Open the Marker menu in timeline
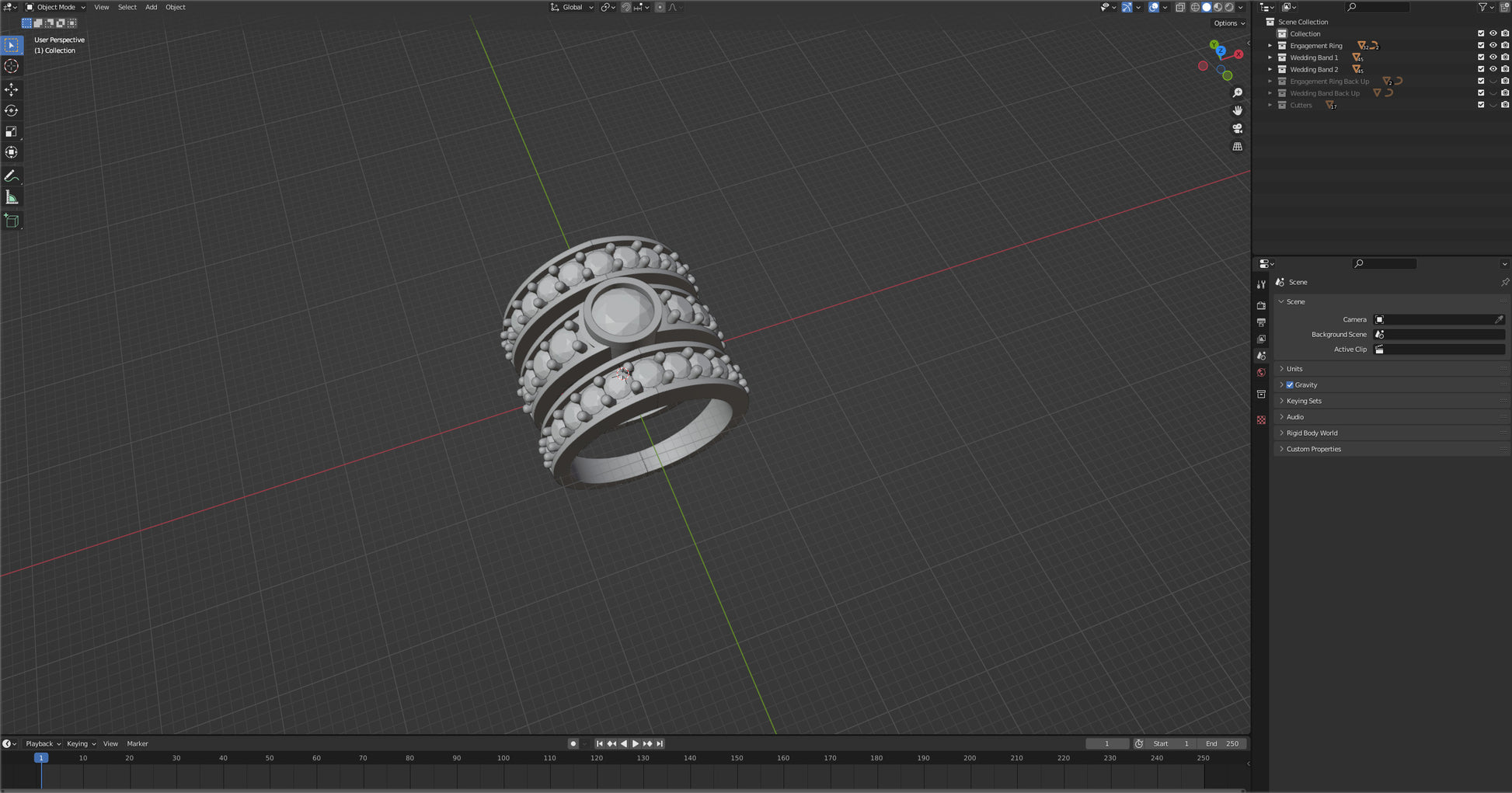Viewport: 1512px width, 793px height. 138,743
